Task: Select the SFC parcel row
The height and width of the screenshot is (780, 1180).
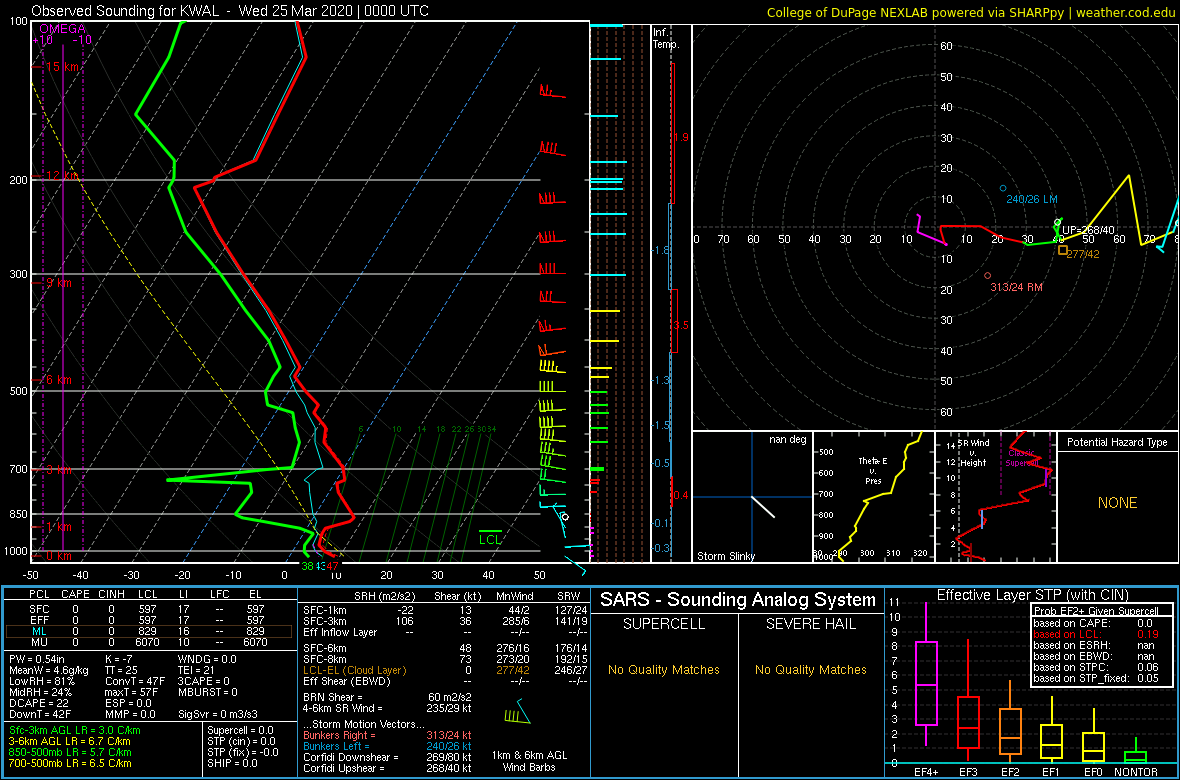Action: (x=148, y=611)
